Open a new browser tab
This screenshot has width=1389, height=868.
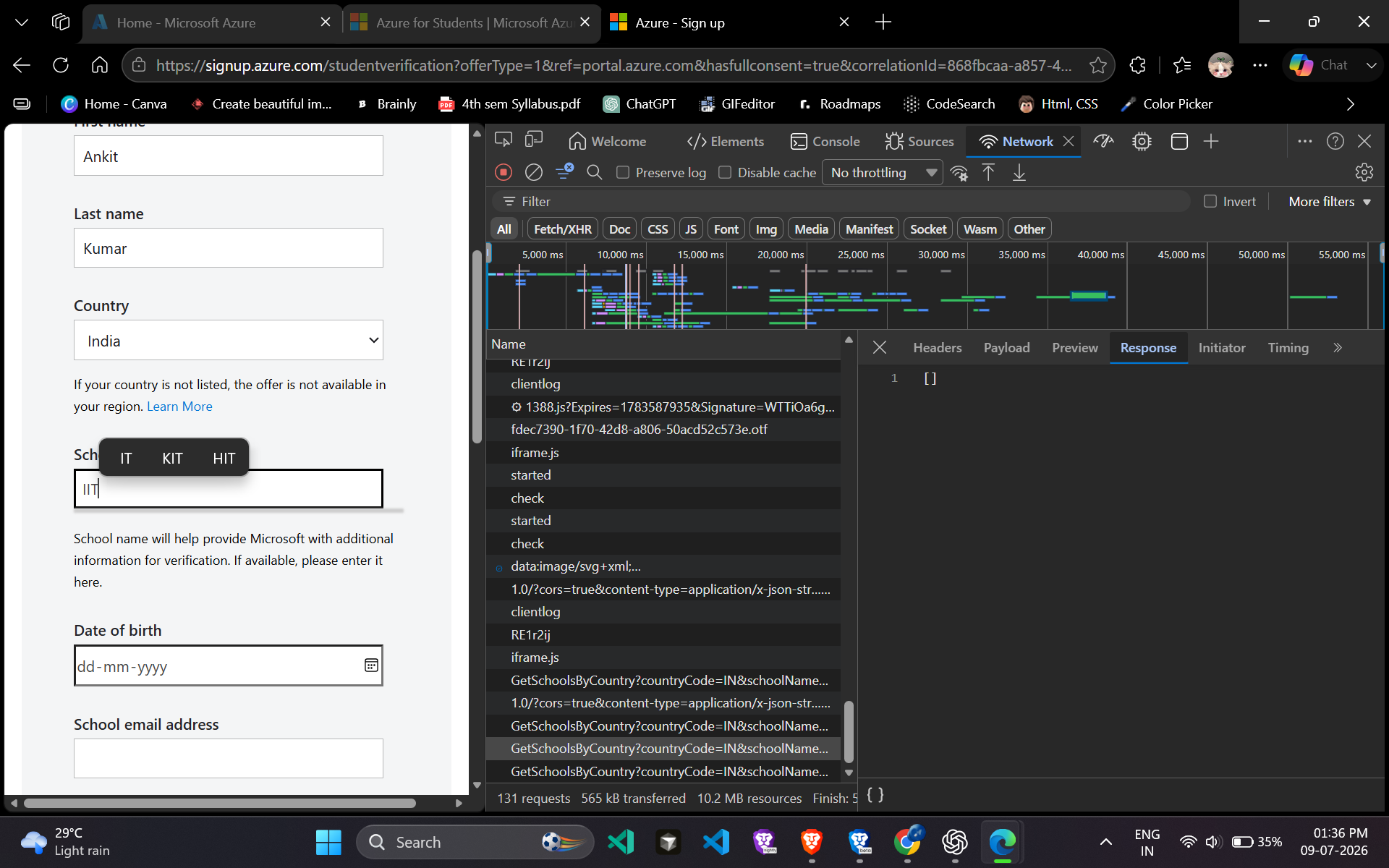click(x=883, y=22)
